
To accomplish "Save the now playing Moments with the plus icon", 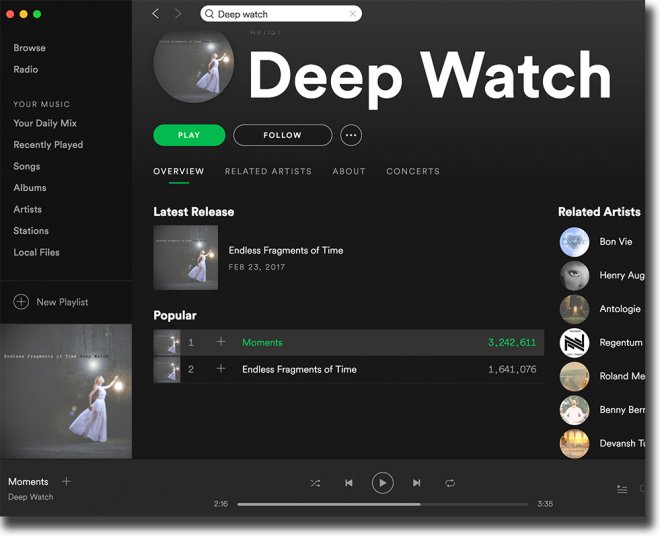I will [x=66, y=481].
